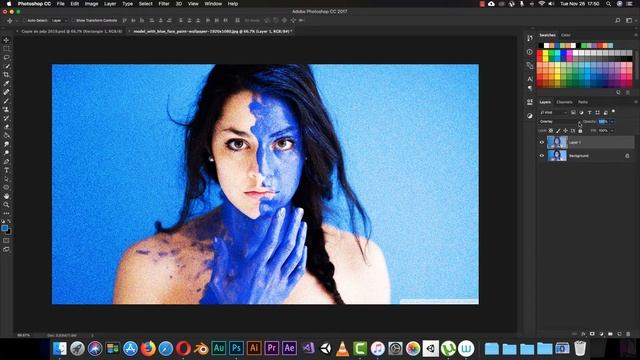Image resolution: width=640 pixels, height=360 pixels.
Task: Select the Brush tool
Action: pos(6,101)
